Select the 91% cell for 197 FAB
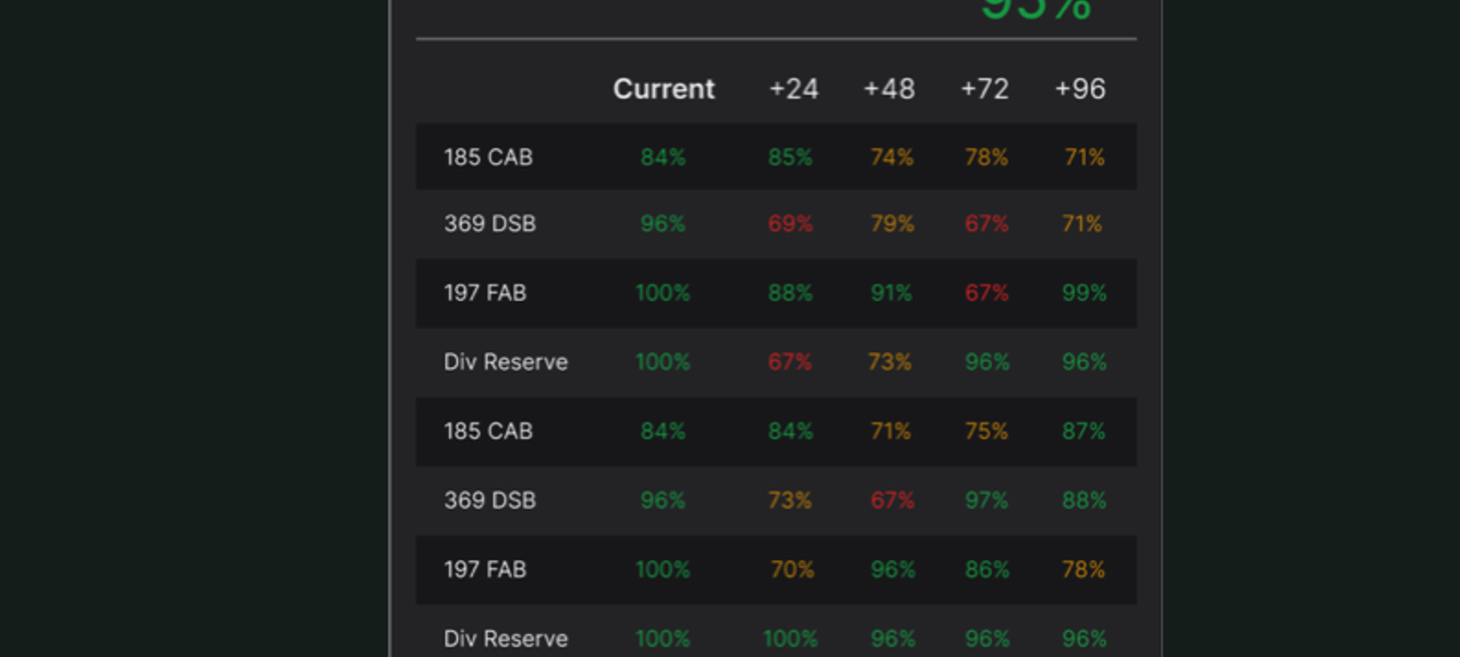 (891, 293)
